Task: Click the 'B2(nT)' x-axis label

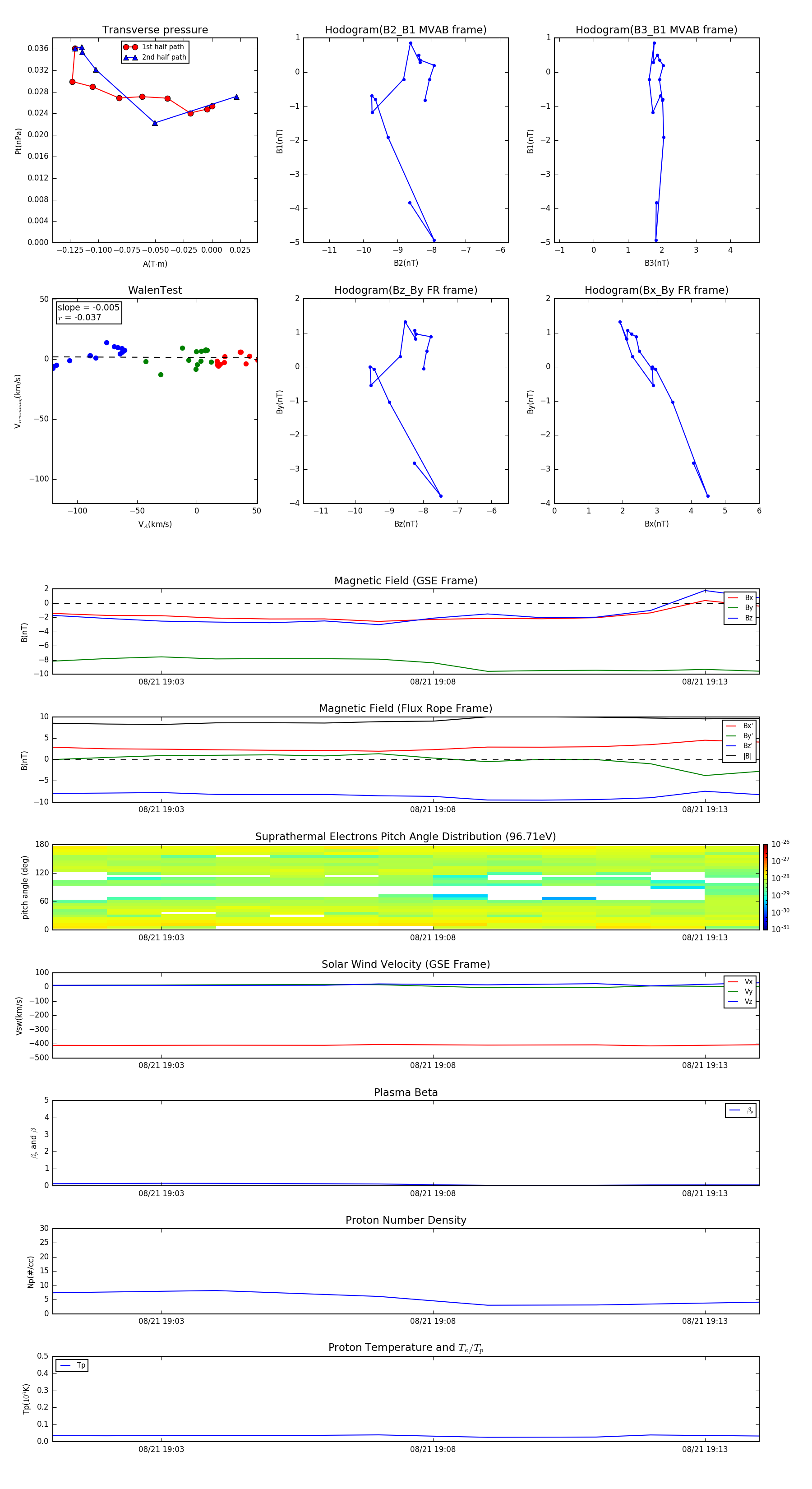Action: pos(406,263)
